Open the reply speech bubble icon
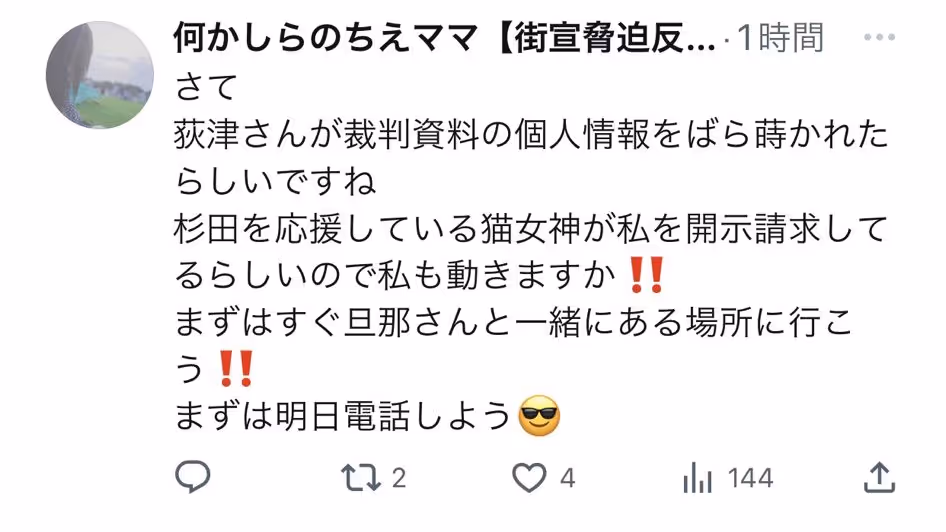 [x=192, y=477]
